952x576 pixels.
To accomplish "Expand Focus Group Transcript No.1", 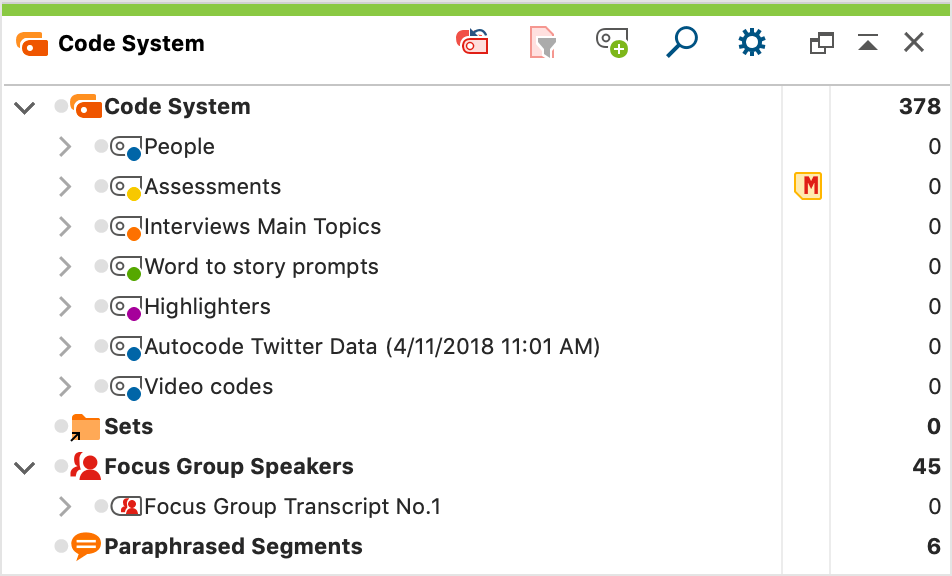I will pyautogui.click(x=65, y=507).
